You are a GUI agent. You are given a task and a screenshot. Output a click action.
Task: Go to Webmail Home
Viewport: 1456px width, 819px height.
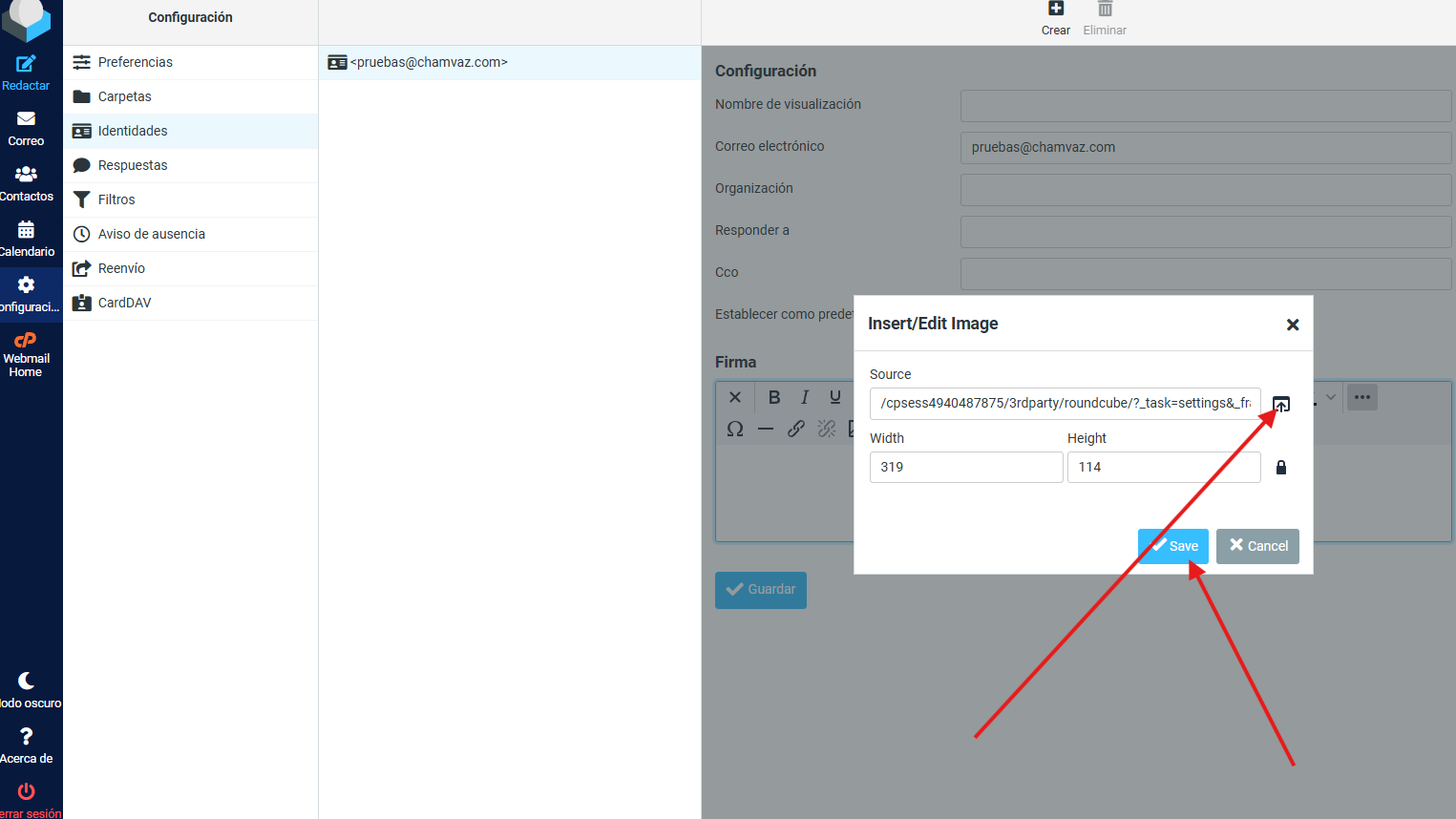26,354
